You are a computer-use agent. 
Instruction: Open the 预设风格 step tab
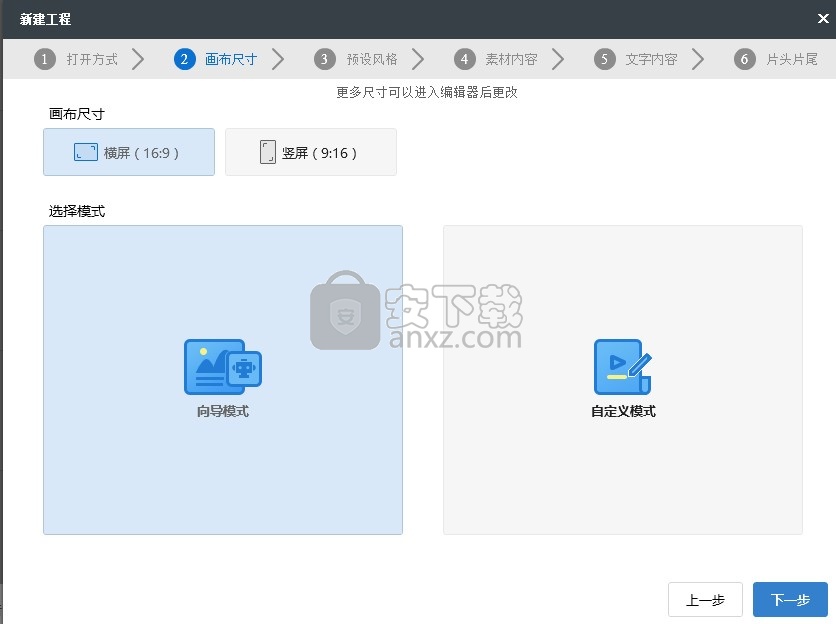[x=371, y=59]
